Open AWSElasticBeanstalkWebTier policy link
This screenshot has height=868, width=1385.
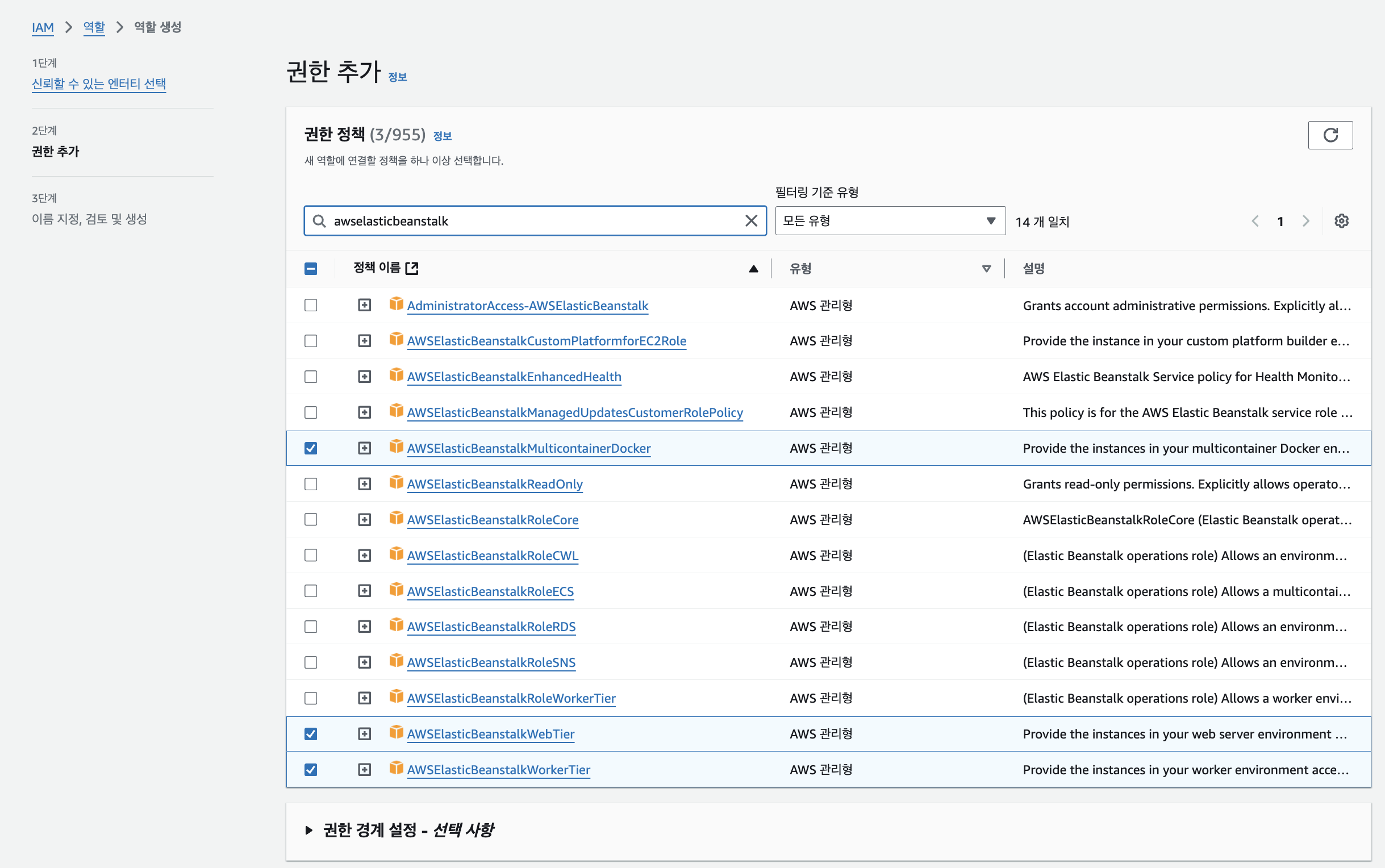[x=490, y=734]
